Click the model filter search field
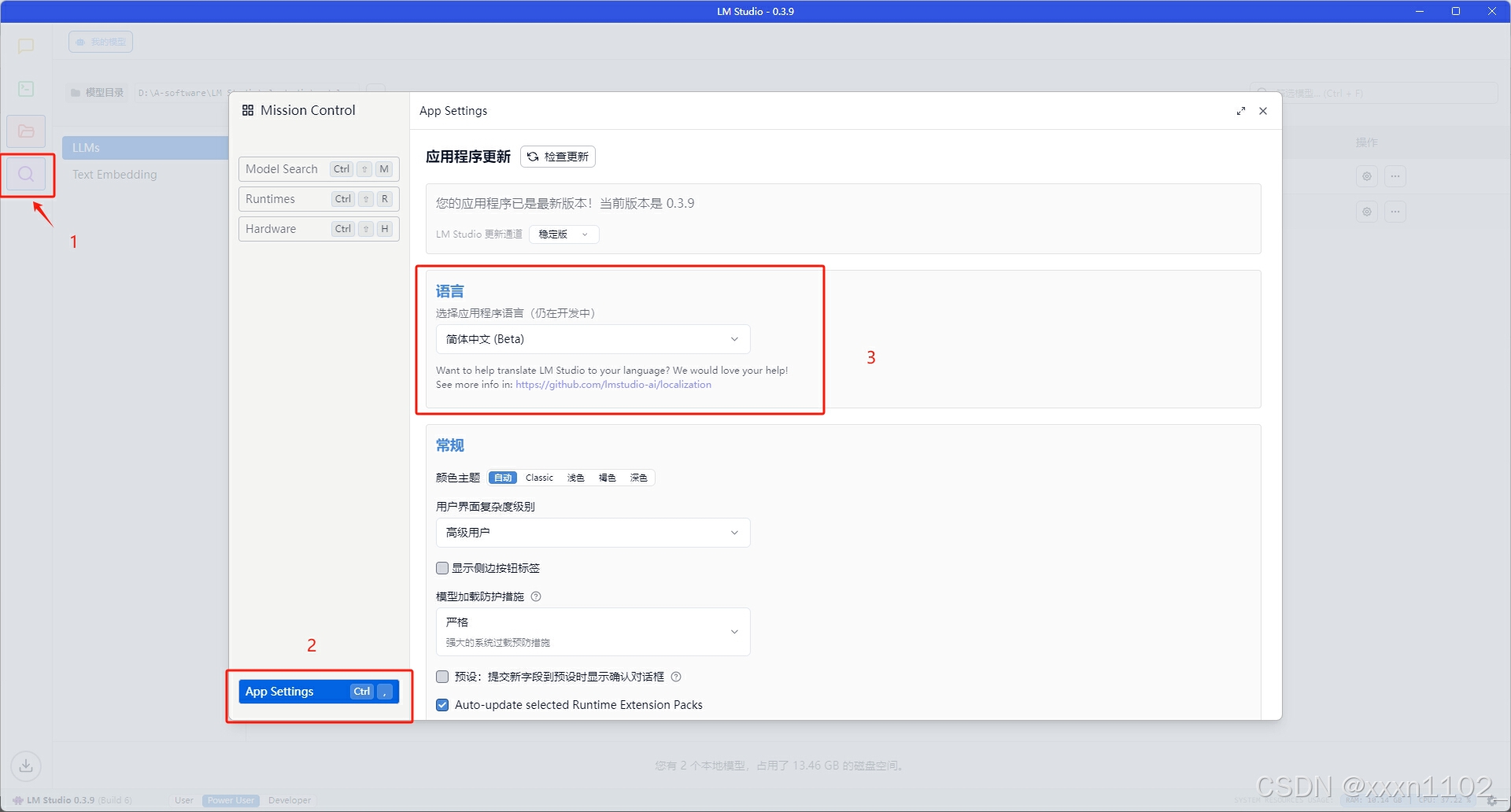Viewport: 1511px width, 812px height. pos(1373,93)
